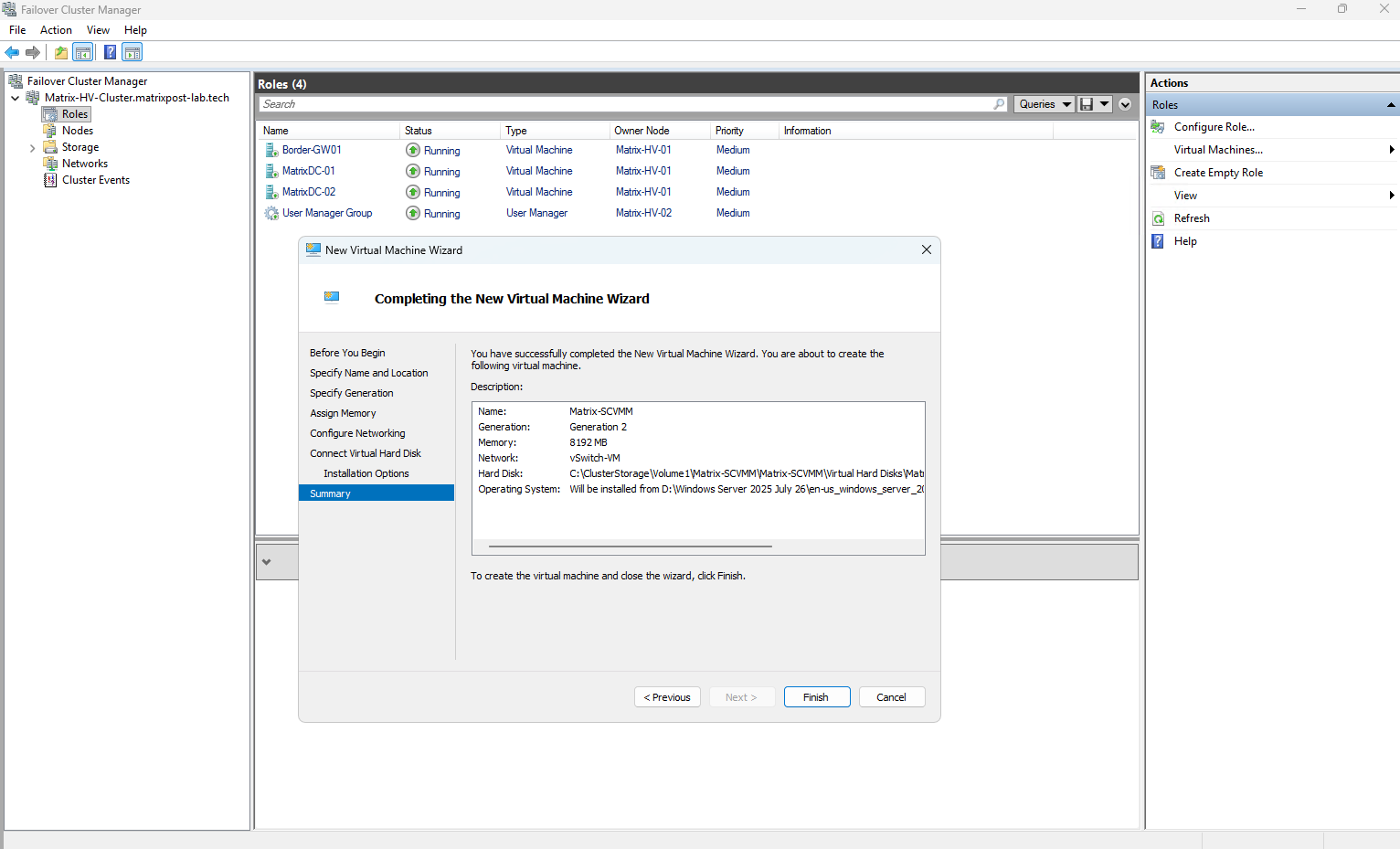1400x849 pixels.
Task: Click the Up one level folder icon
Action: (x=60, y=52)
